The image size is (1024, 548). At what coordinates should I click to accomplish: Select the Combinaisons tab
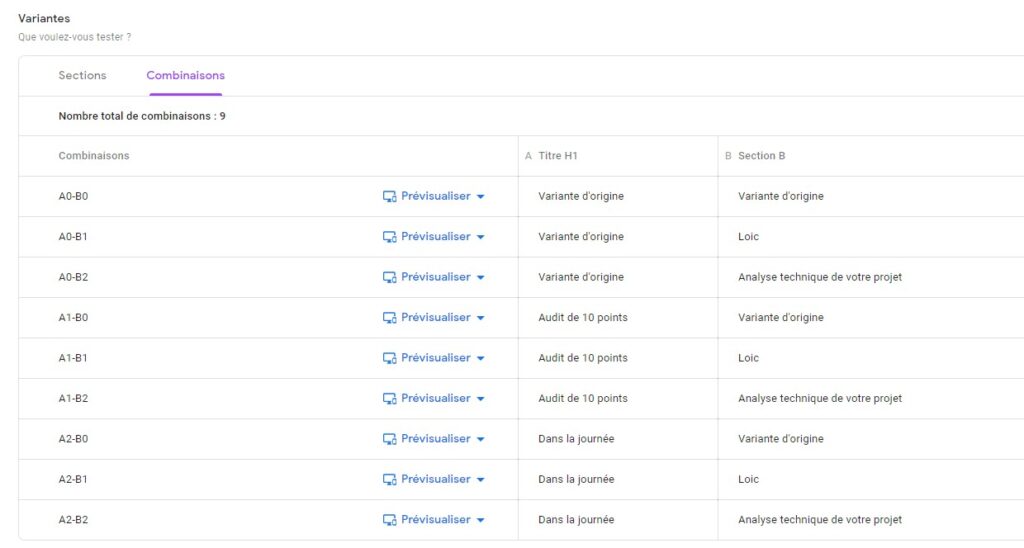[185, 75]
